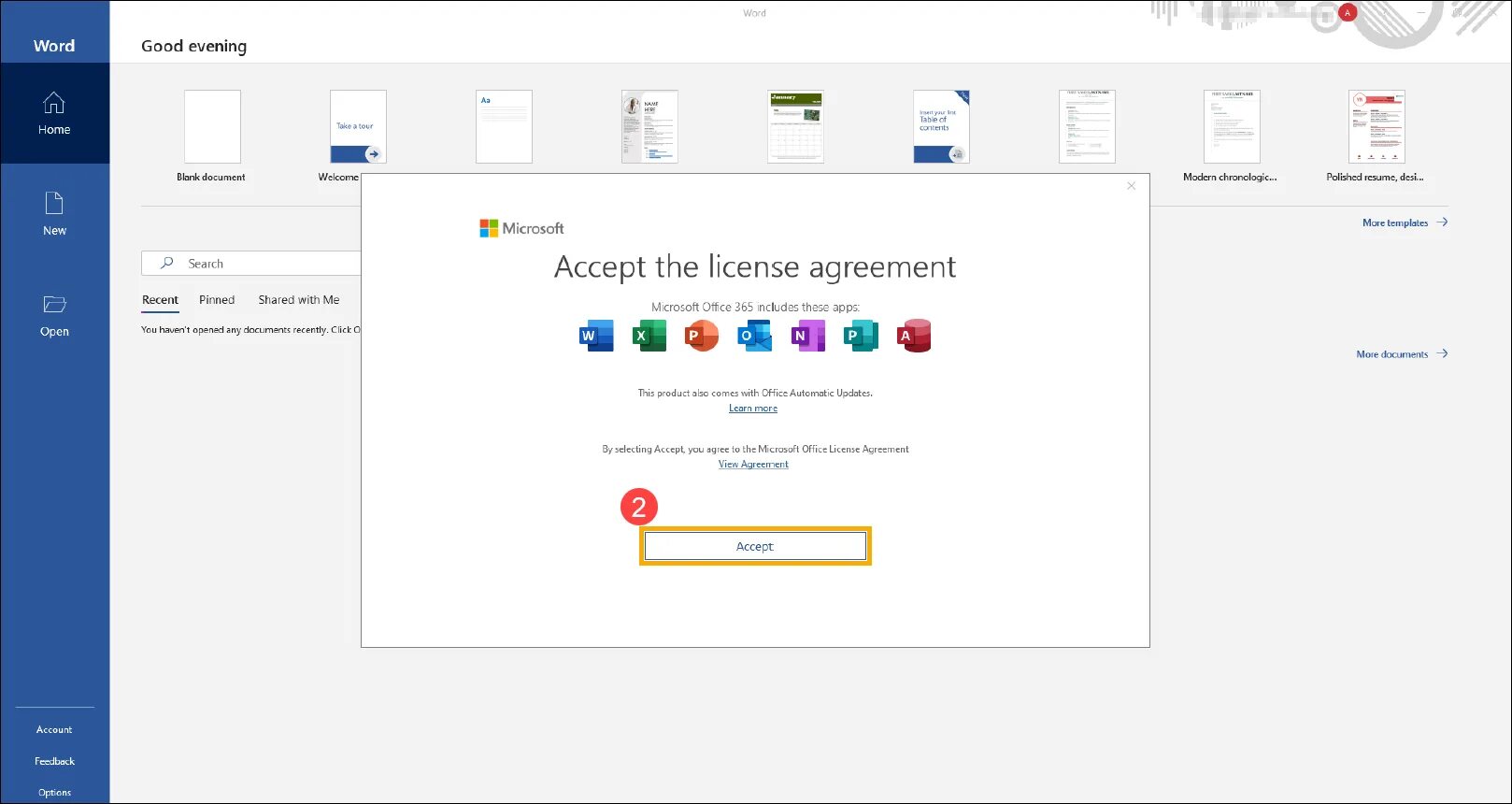The width and height of the screenshot is (1512, 804).
Task: Select the resume template left of Modern chronological
Action: tap(1087, 127)
